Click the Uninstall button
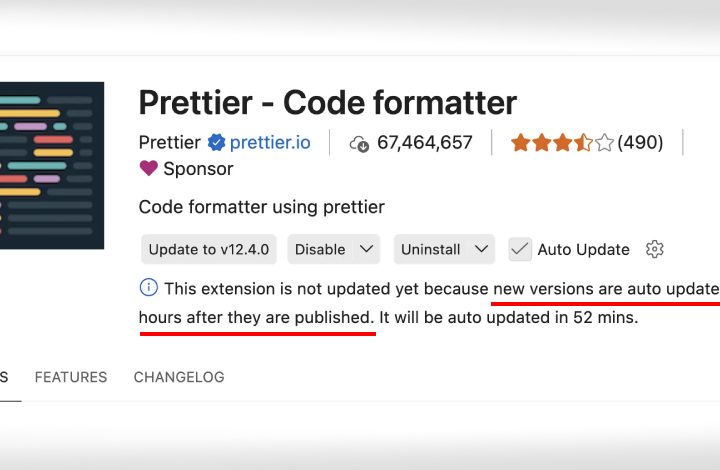This screenshot has width=720, height=470. tap(431, 249)
